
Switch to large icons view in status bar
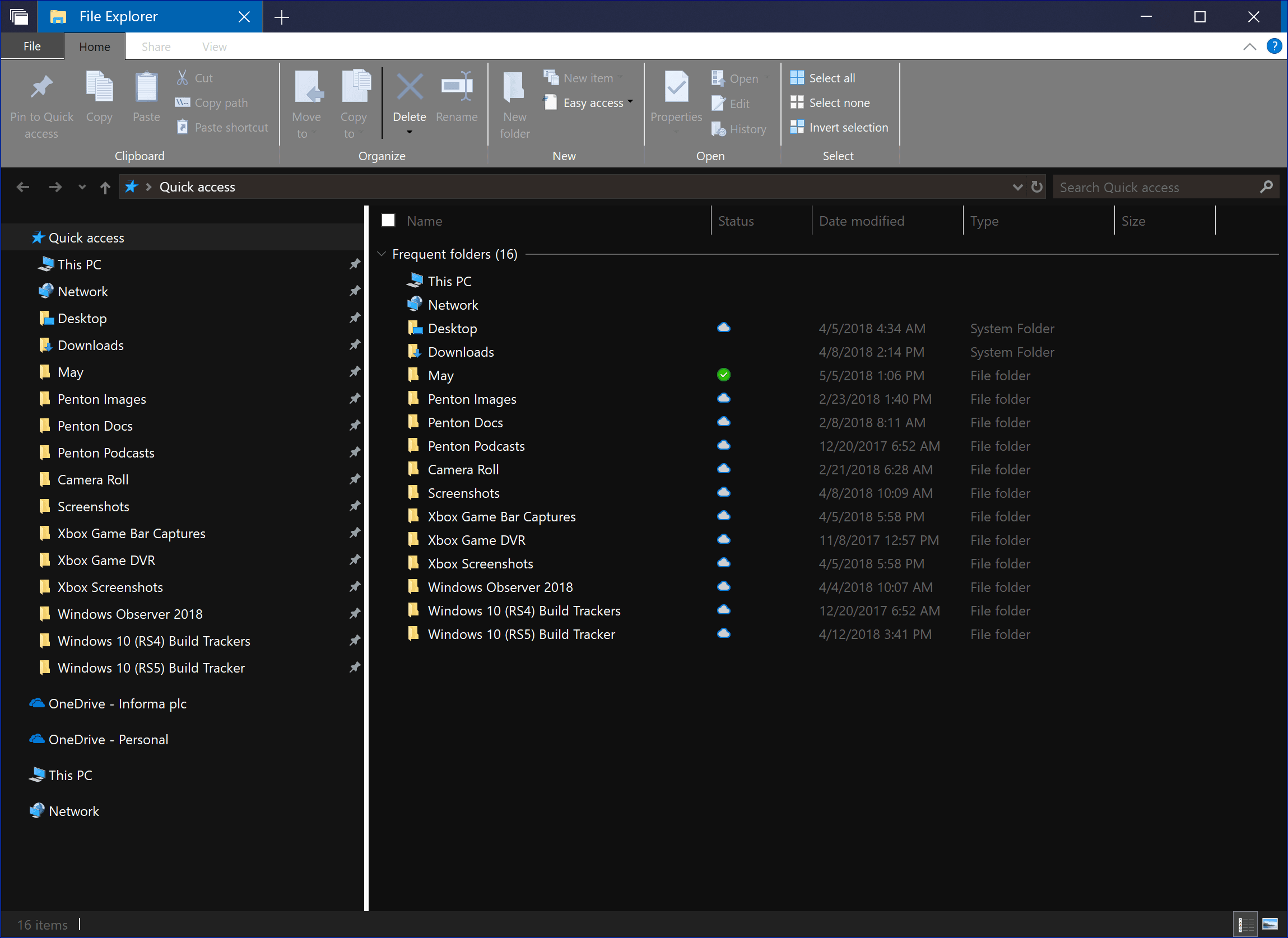pyautogui.click(x=1270, y=924)
